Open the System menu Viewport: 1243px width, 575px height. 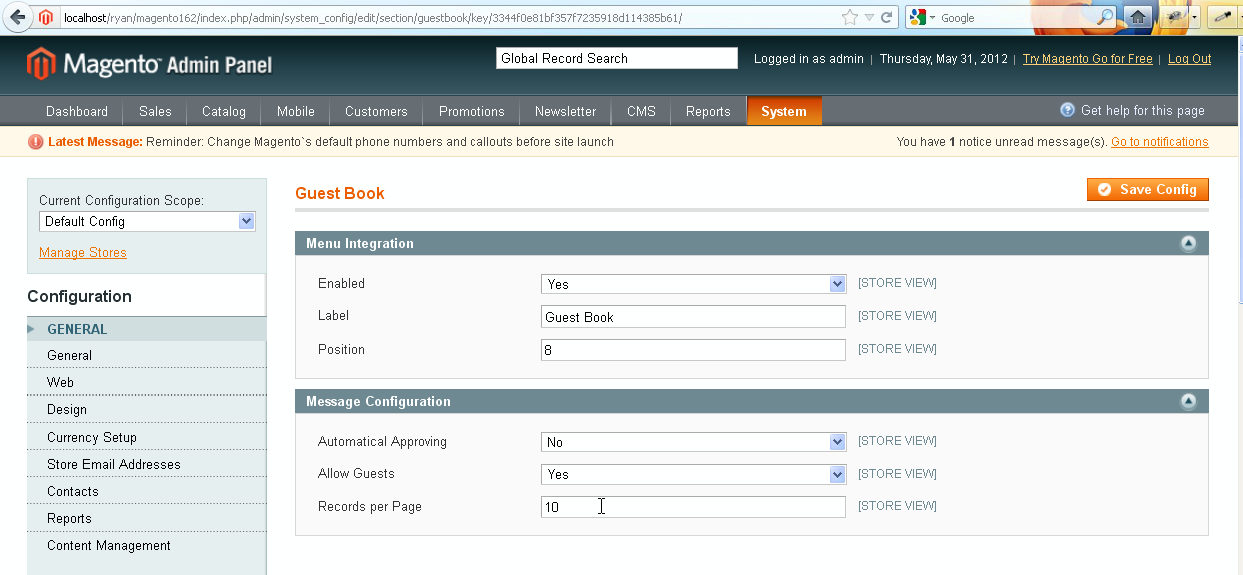pos(783,111)
